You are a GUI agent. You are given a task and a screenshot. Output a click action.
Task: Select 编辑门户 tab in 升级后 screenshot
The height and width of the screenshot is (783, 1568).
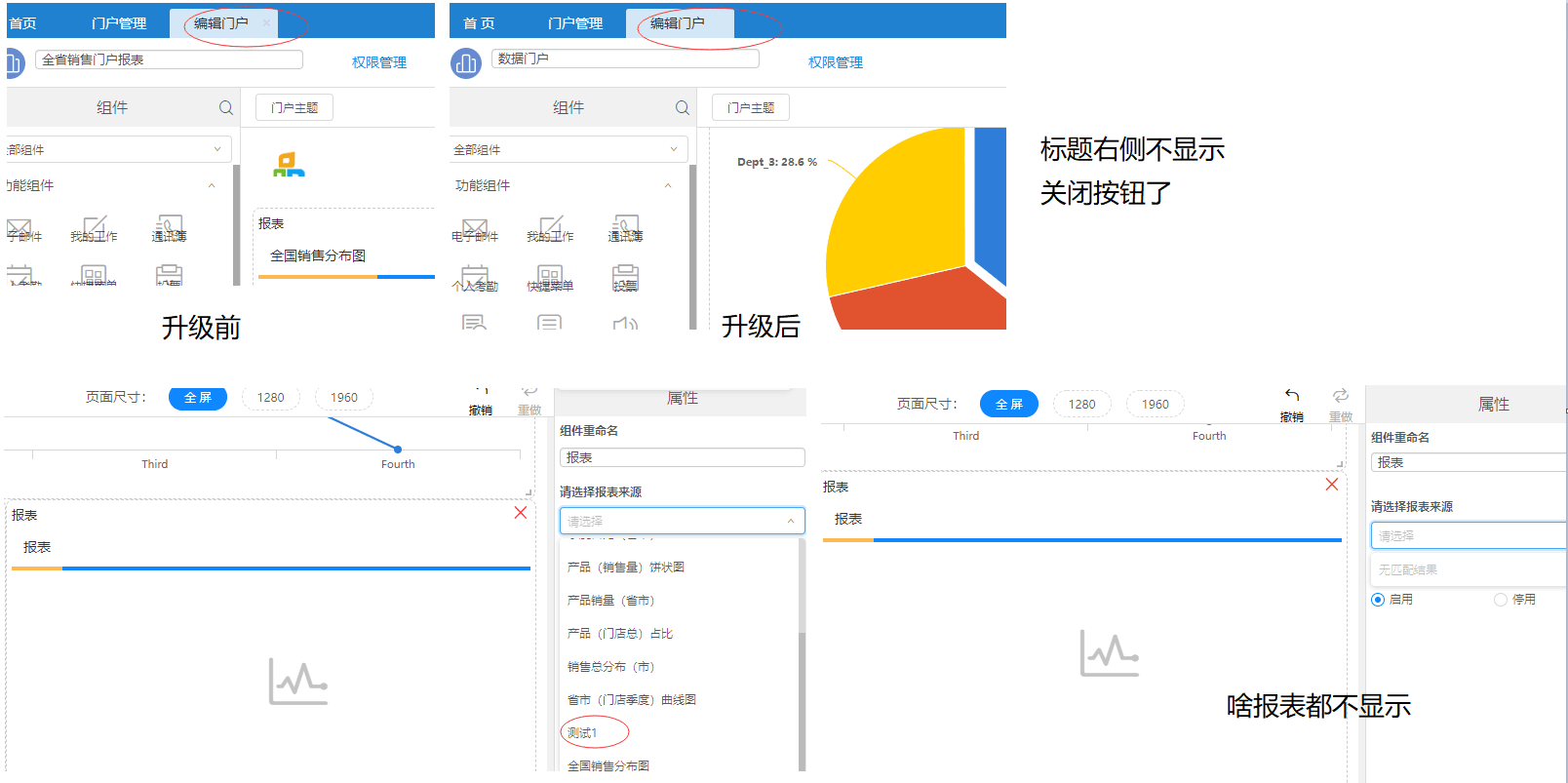(x=678, y=22)
